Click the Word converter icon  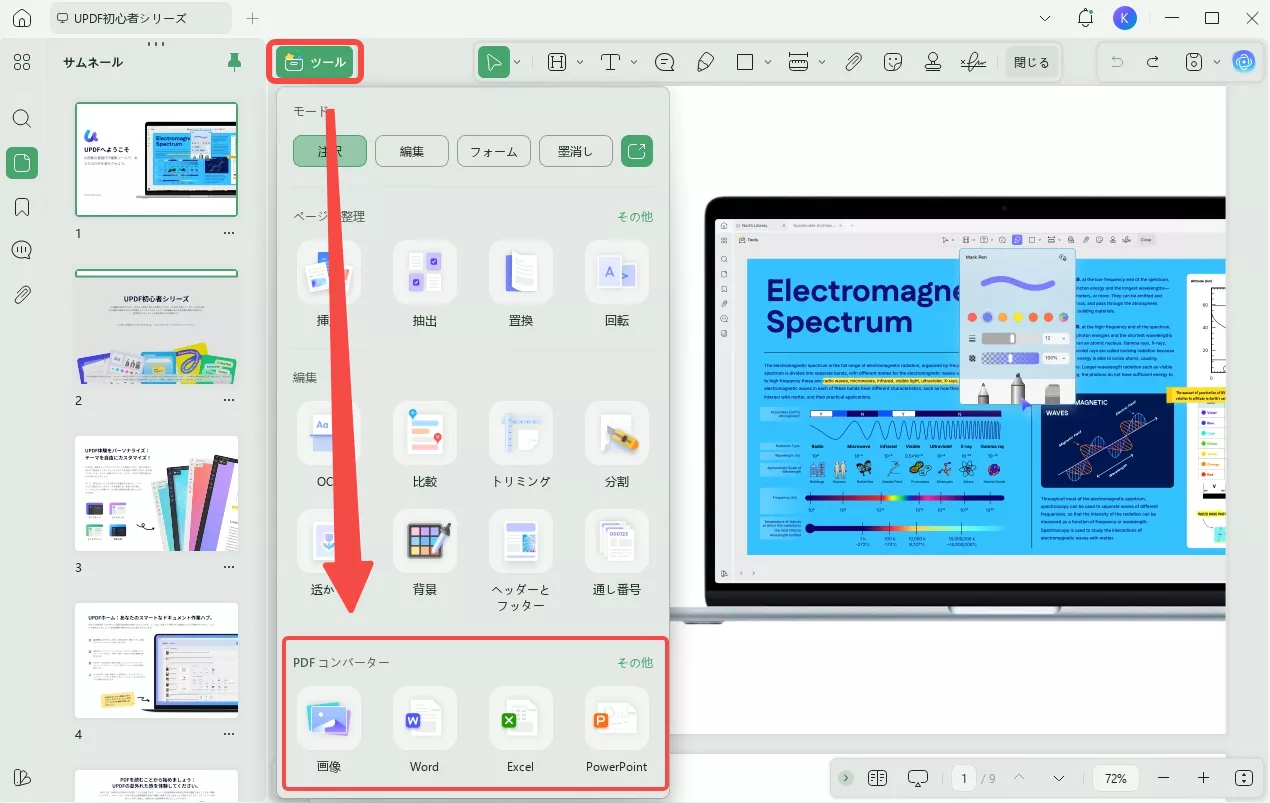tap(424, 719)
